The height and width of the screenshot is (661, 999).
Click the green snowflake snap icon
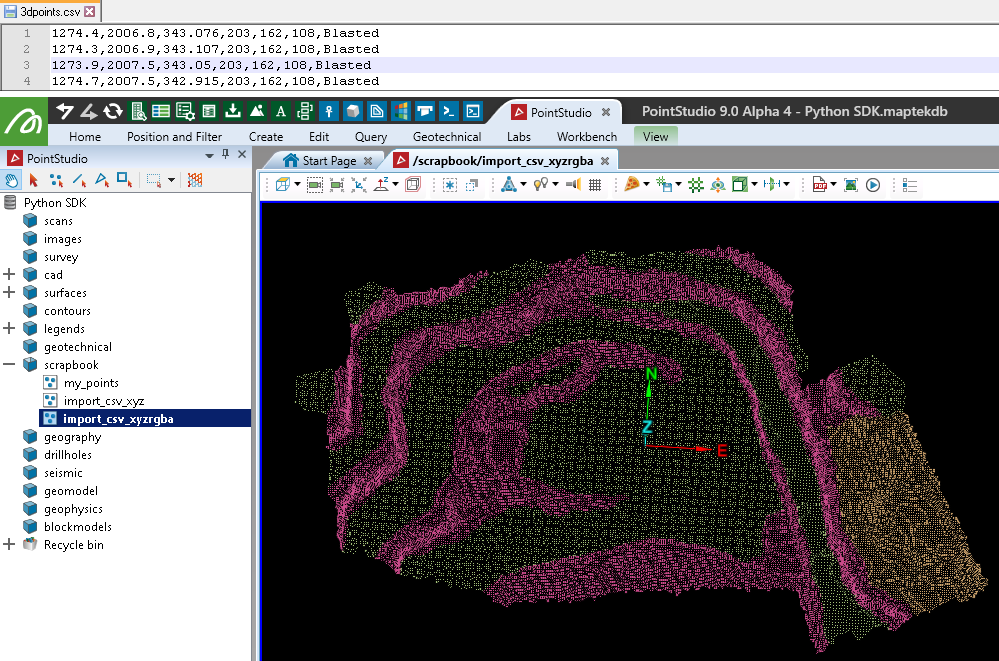(696, 185)
